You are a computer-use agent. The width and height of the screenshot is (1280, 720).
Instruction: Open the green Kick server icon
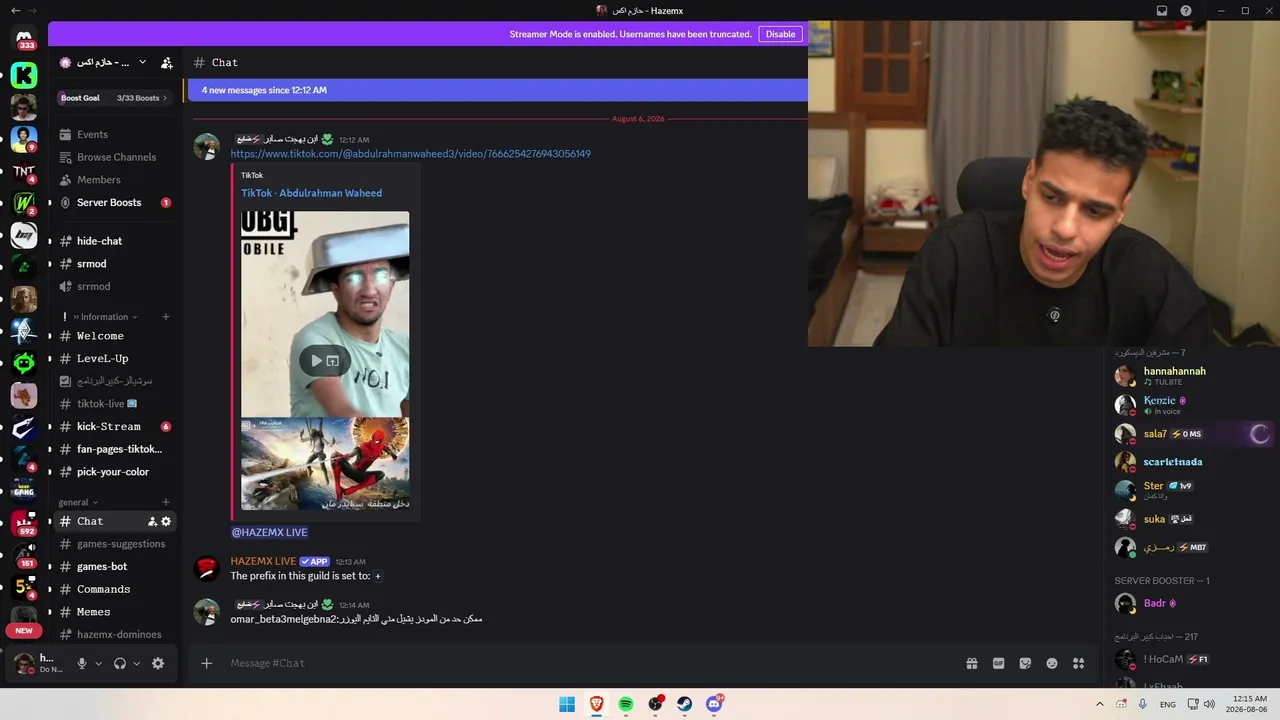coord(24,75)
